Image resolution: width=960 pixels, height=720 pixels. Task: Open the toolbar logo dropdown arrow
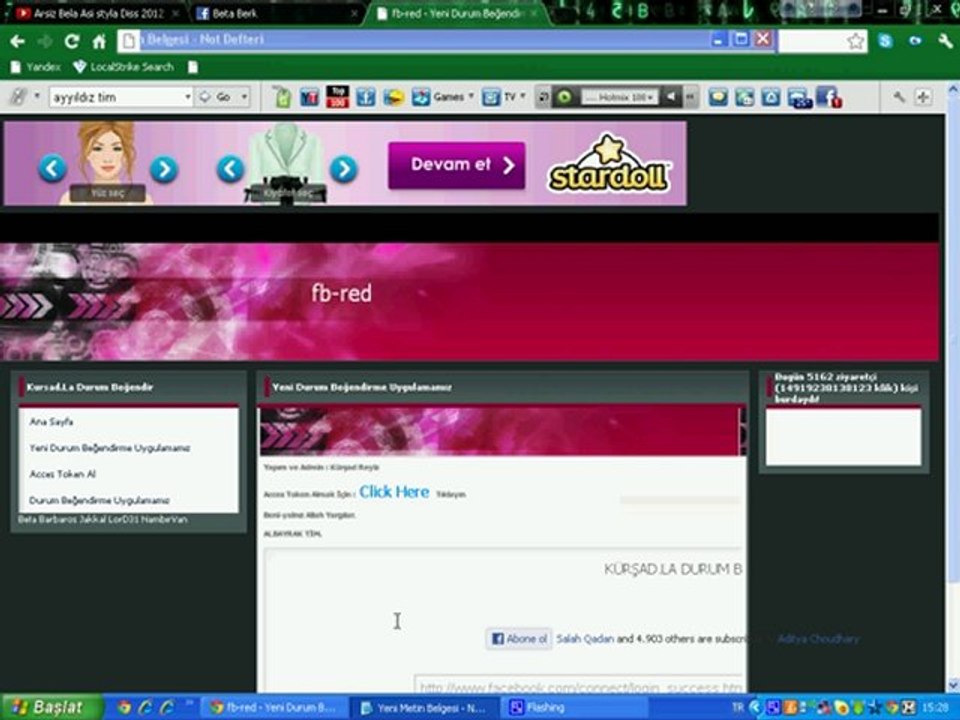coord(37,97)
